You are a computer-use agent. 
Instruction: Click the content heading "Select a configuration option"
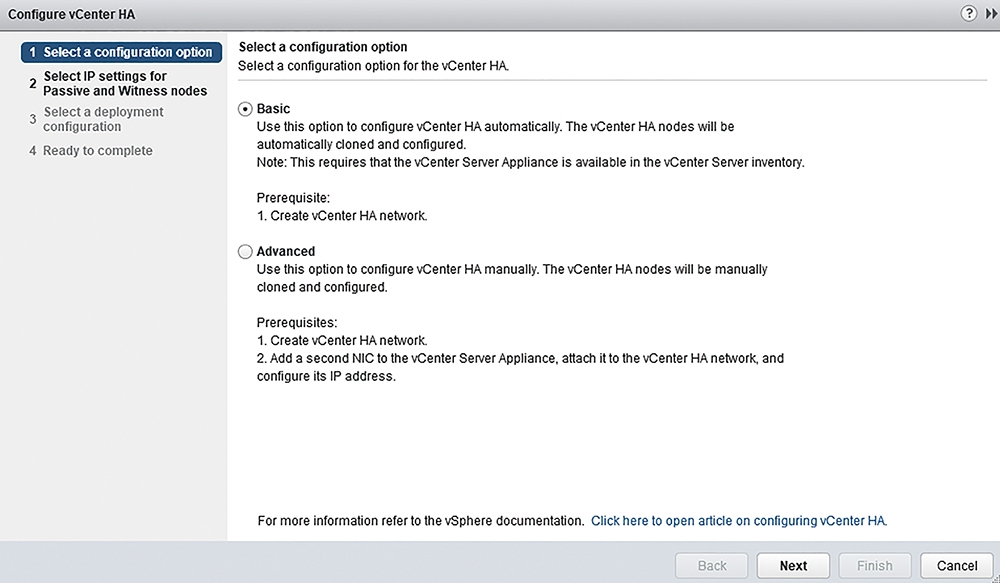coord(323,47)
